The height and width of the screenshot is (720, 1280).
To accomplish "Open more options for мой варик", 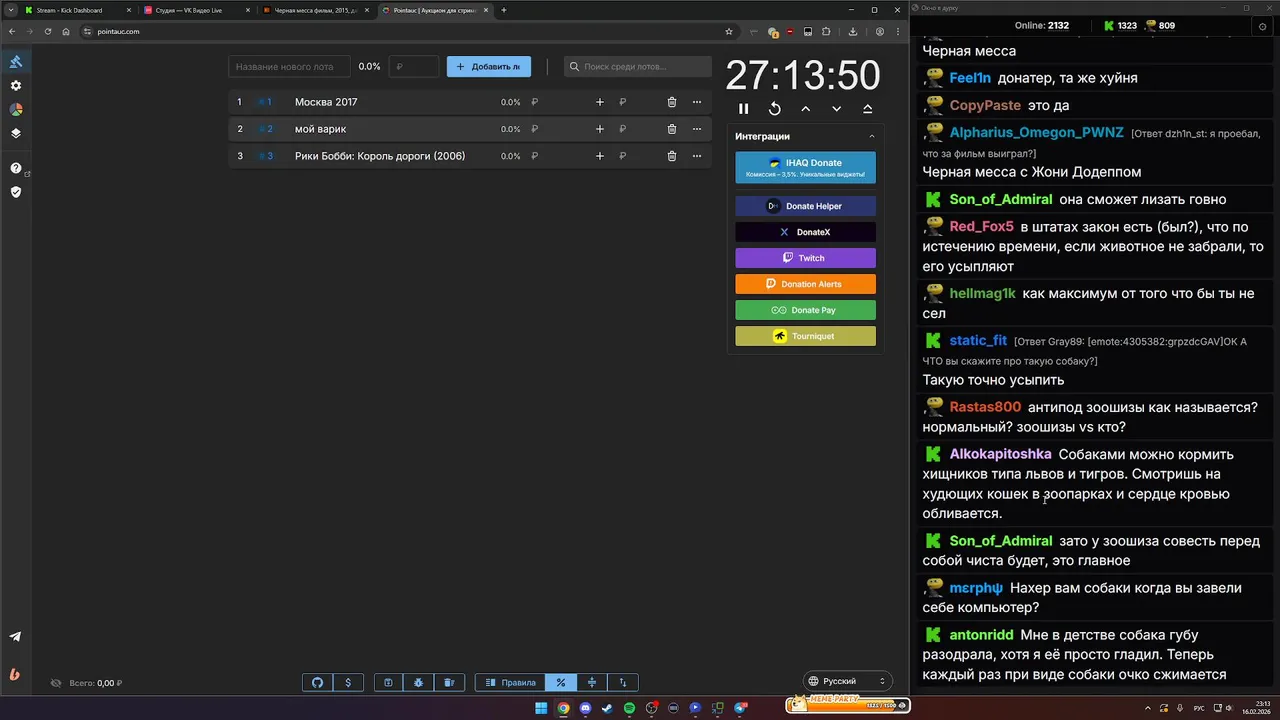I will click(697, 129).
